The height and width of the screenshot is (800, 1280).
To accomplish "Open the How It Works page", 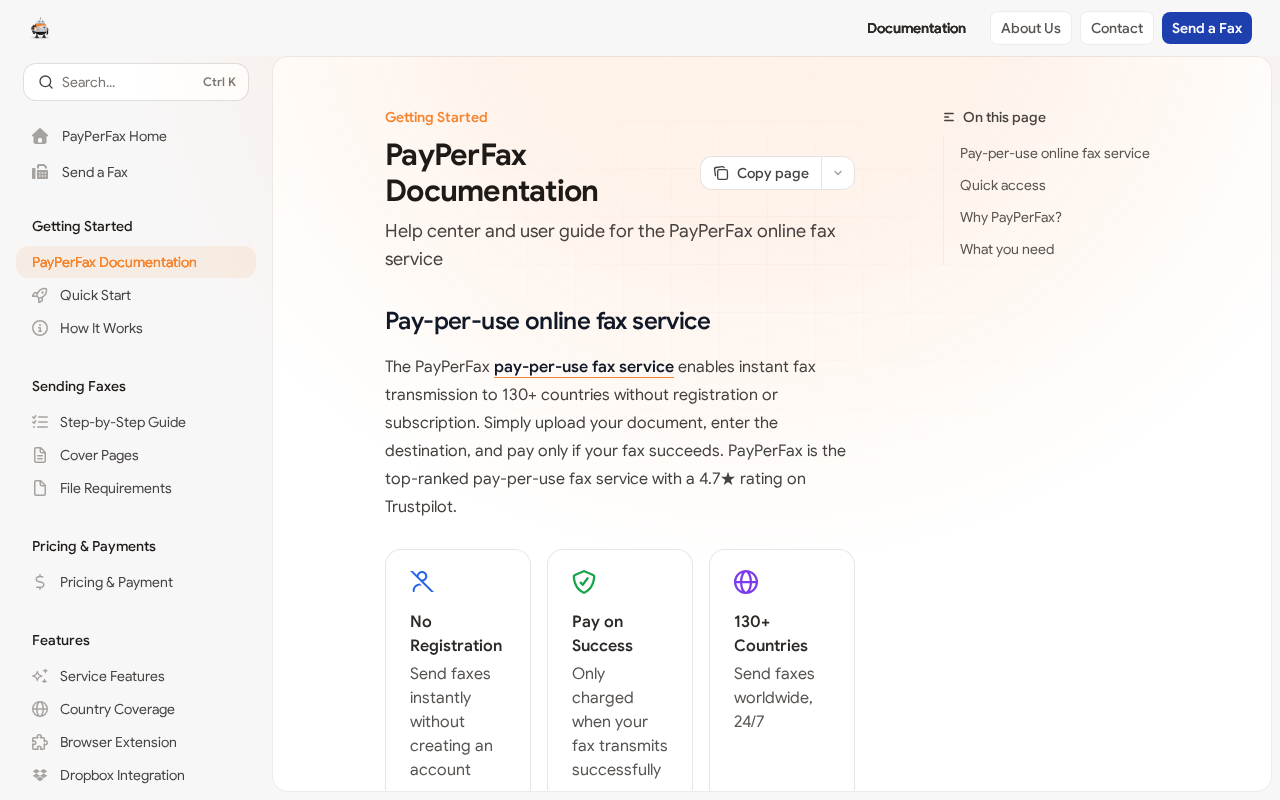I will [136, 328].
